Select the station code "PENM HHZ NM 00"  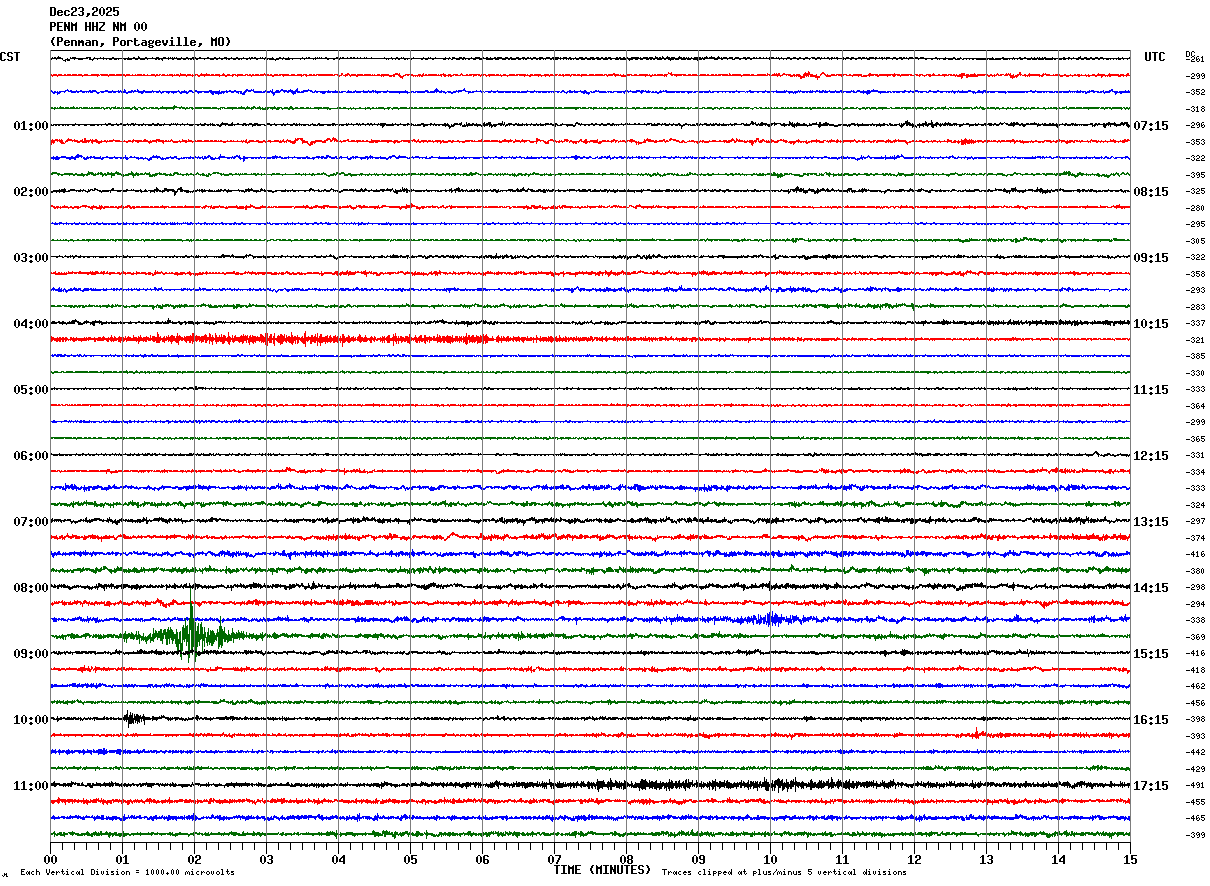(x=98, y=27)
